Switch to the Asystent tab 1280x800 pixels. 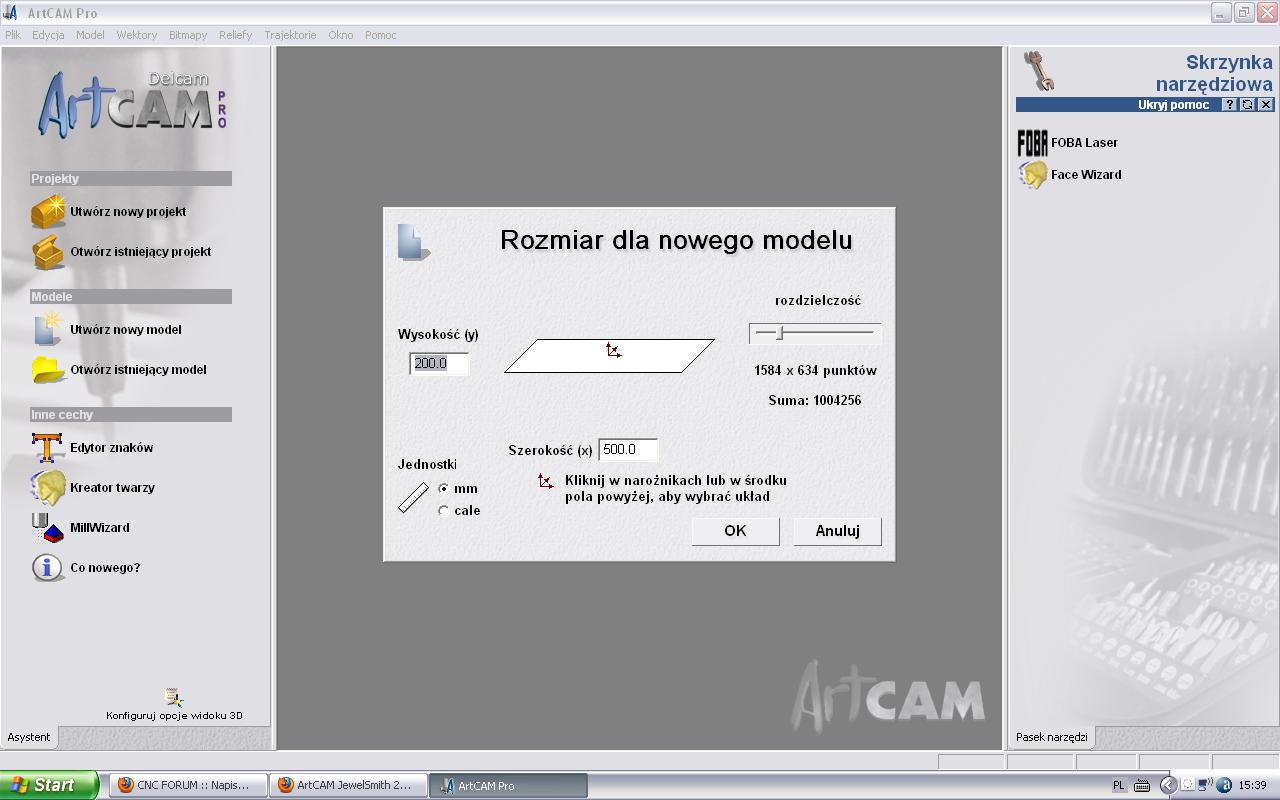[x=29, y=737]
